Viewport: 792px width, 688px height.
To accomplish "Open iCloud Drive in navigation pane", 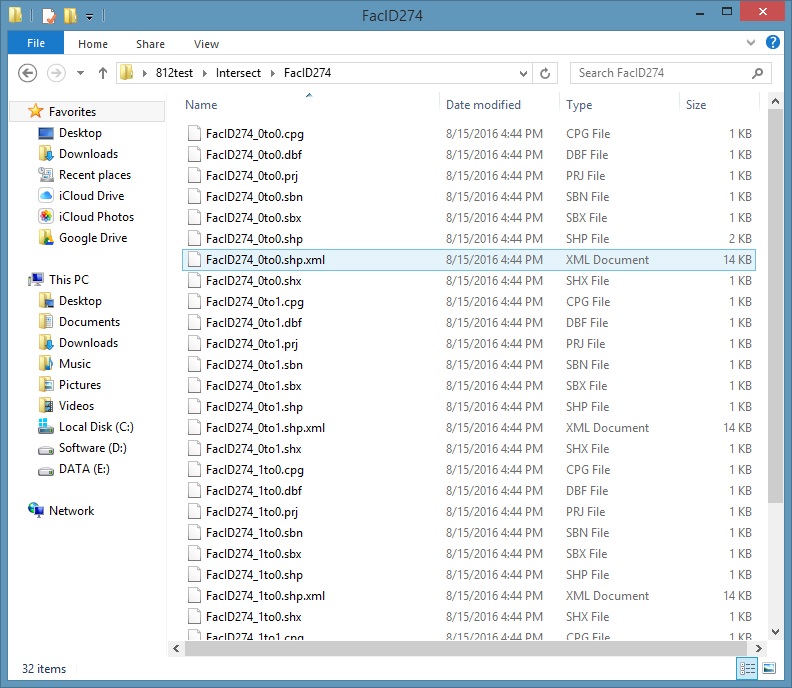I will pyautogui.click(x=91, y=196).
